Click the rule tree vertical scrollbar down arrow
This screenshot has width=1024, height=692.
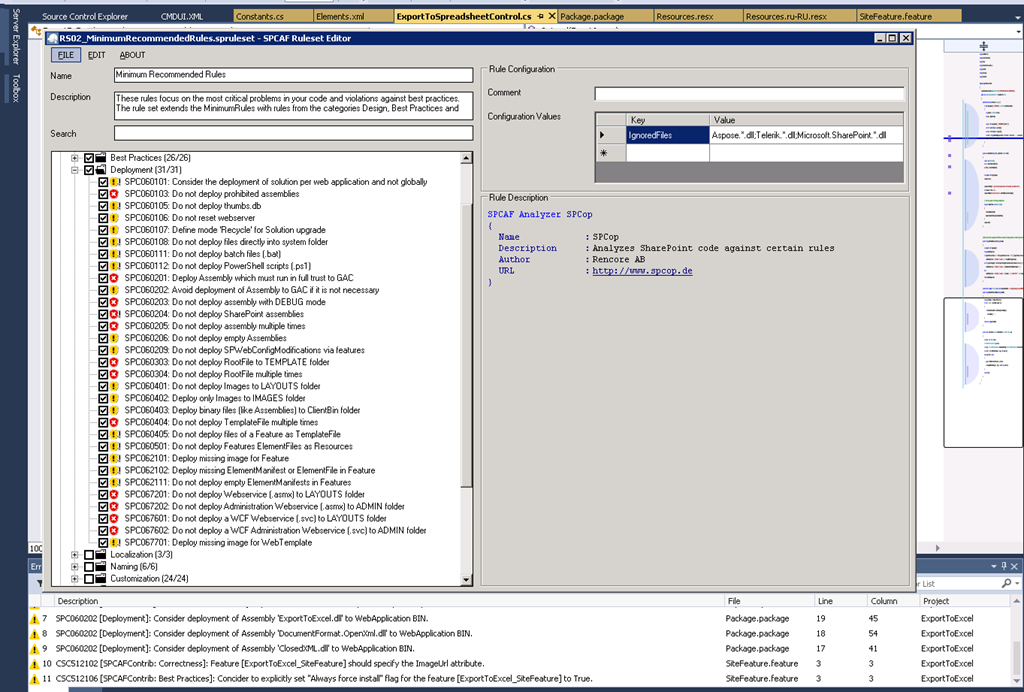click(467, 579)
